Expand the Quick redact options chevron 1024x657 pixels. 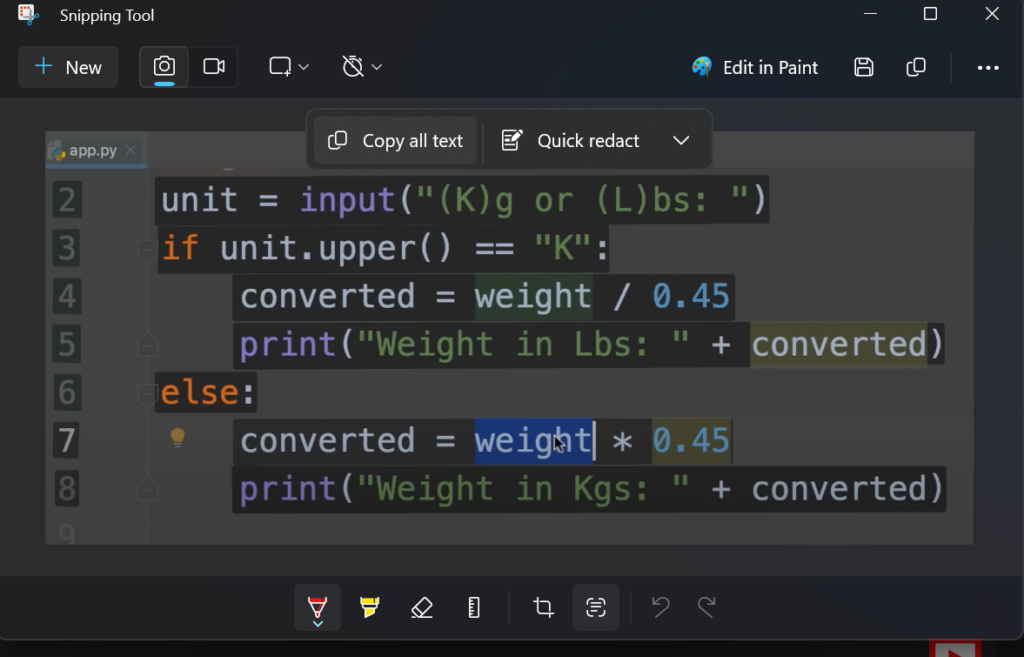click(681, 140)
